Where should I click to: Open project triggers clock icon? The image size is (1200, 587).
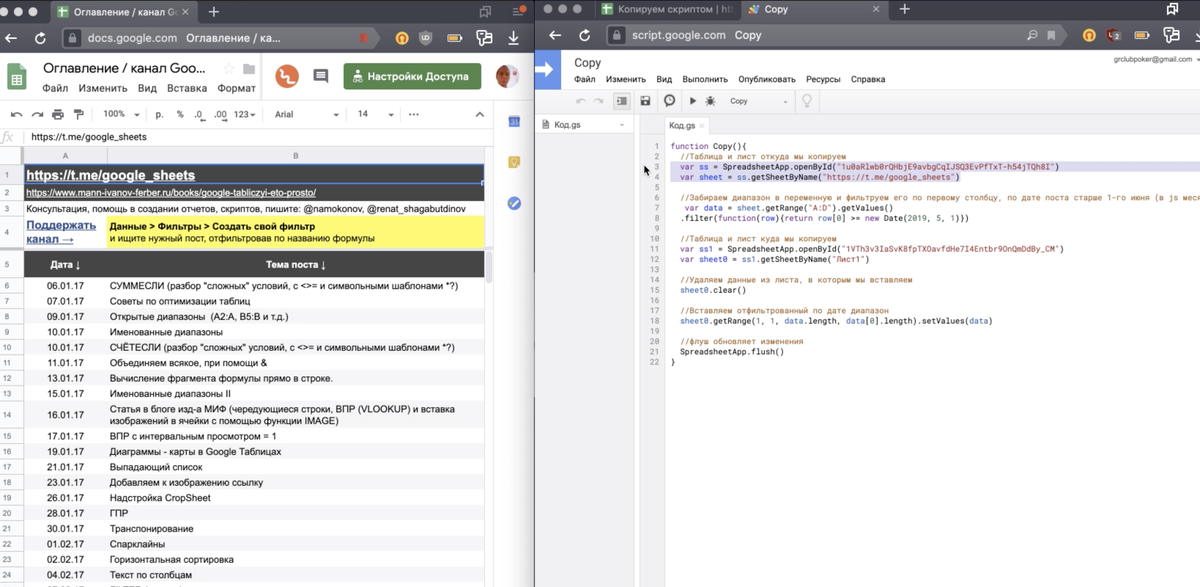tap(669, 101)
